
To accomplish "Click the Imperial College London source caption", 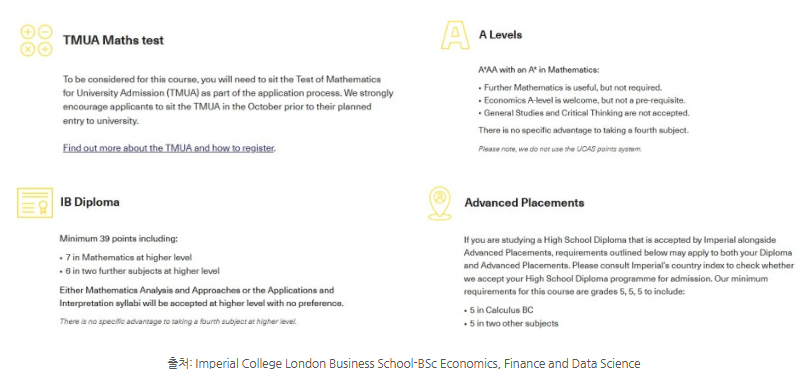I will coord(404,364).
